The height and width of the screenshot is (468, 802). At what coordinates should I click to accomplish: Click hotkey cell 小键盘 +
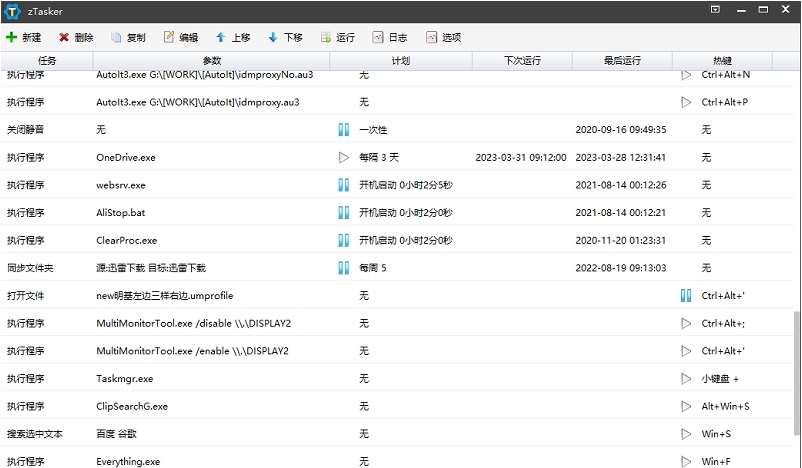[x=720, y=379]
